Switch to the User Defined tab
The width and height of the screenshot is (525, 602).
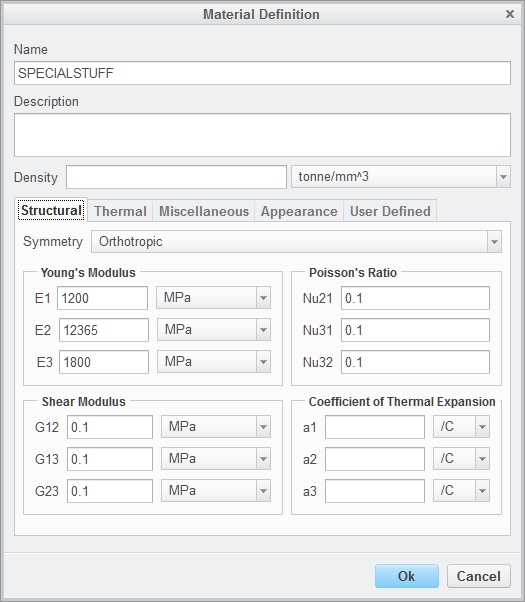[x=390, y=211]
